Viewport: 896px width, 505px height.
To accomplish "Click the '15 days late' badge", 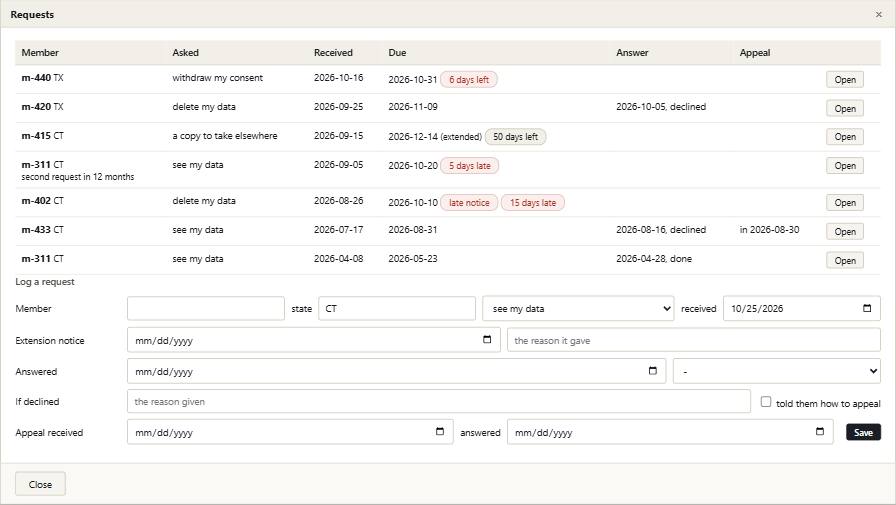I will coord(533,203).
